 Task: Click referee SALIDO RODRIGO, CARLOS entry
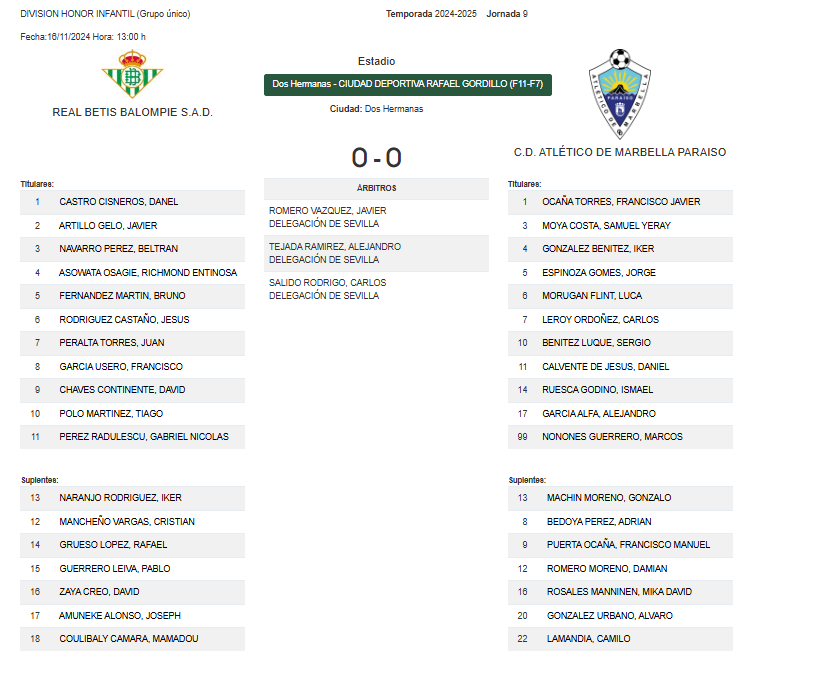click(327, 283)
